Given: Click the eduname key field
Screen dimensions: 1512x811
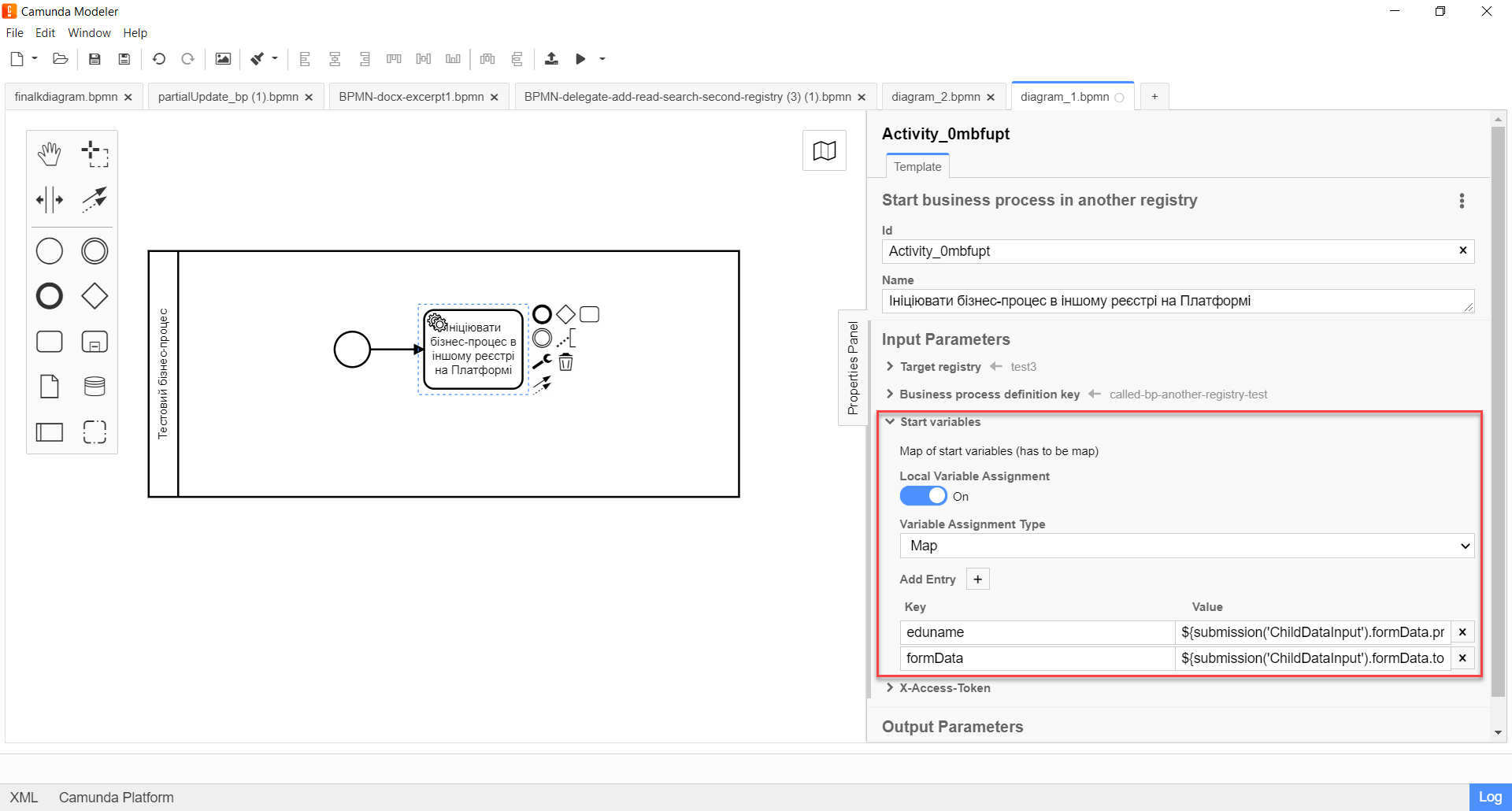Looking at the screenshot, I should 1037,632.
